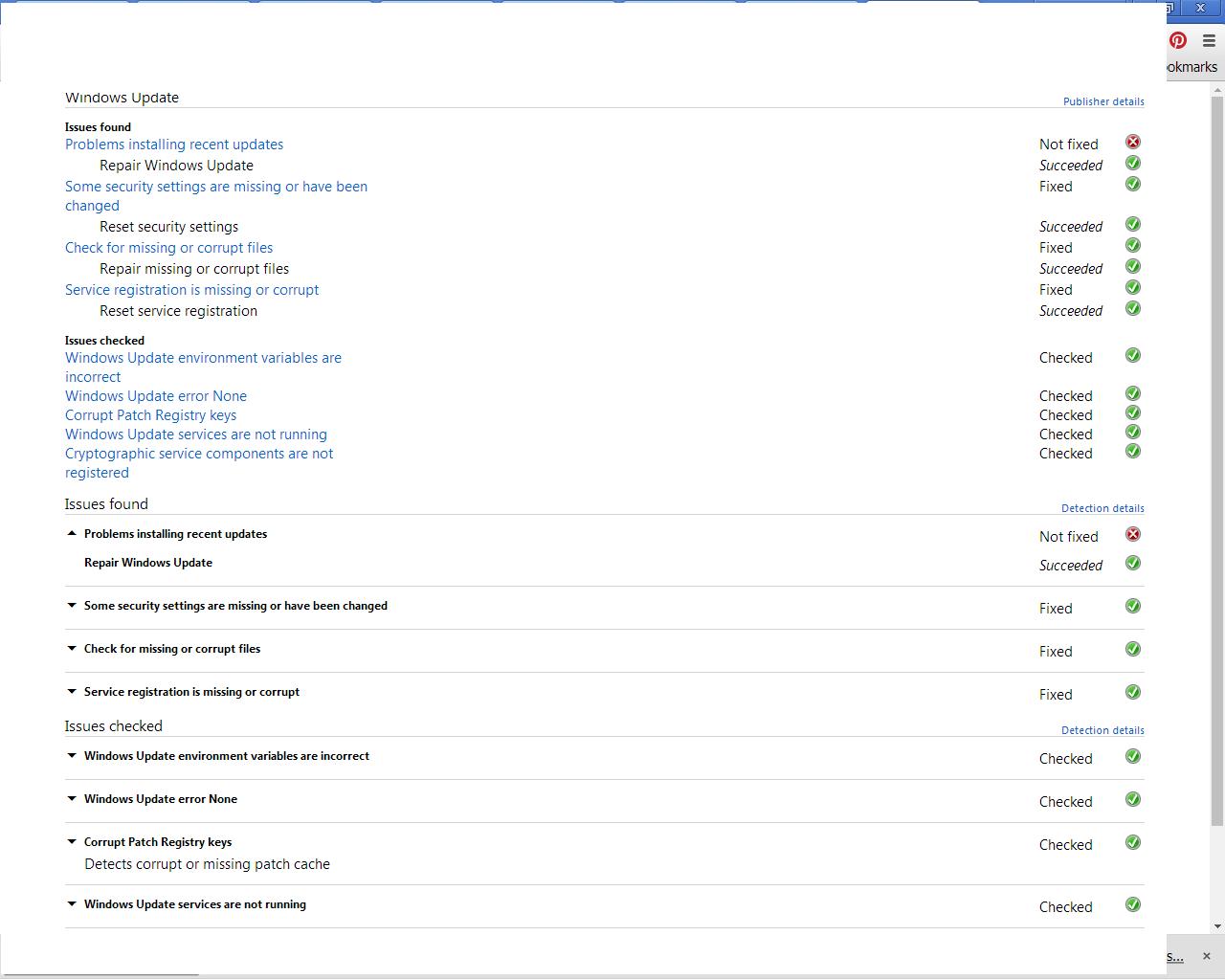This screenshot has width=1225, height=980.
Task: Click the red Not fixed icon in lower Issues found
Action: pyautogui.click(x=1133, y=534)
